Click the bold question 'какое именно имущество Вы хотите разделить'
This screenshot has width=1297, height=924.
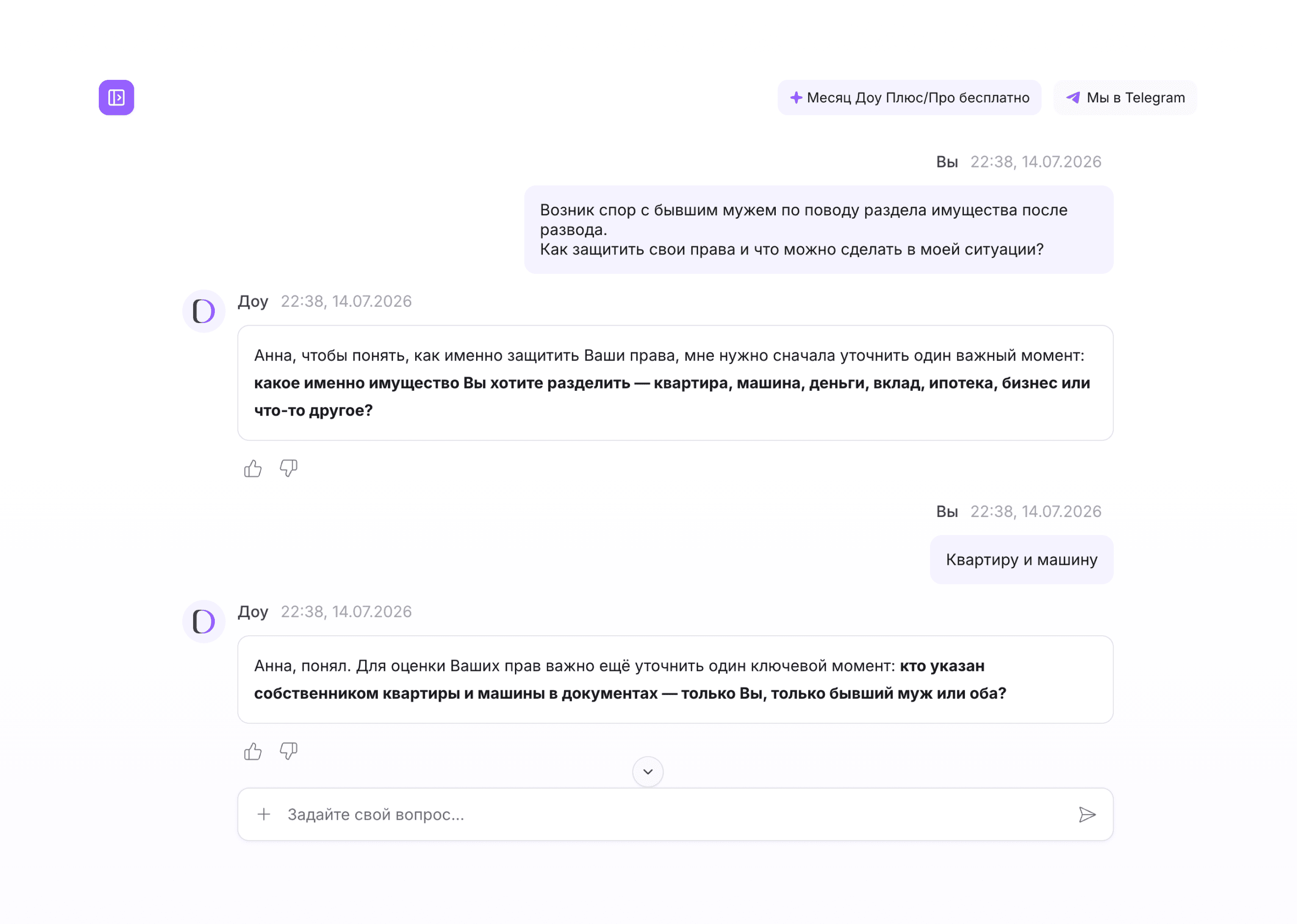pyautogui.click(x=442, y=383)
